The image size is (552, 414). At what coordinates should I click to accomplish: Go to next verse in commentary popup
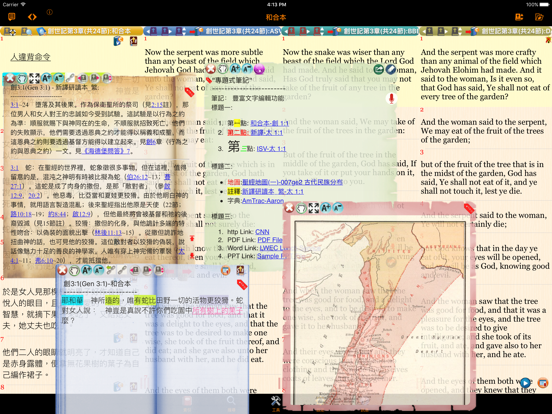tap(95, 78)
